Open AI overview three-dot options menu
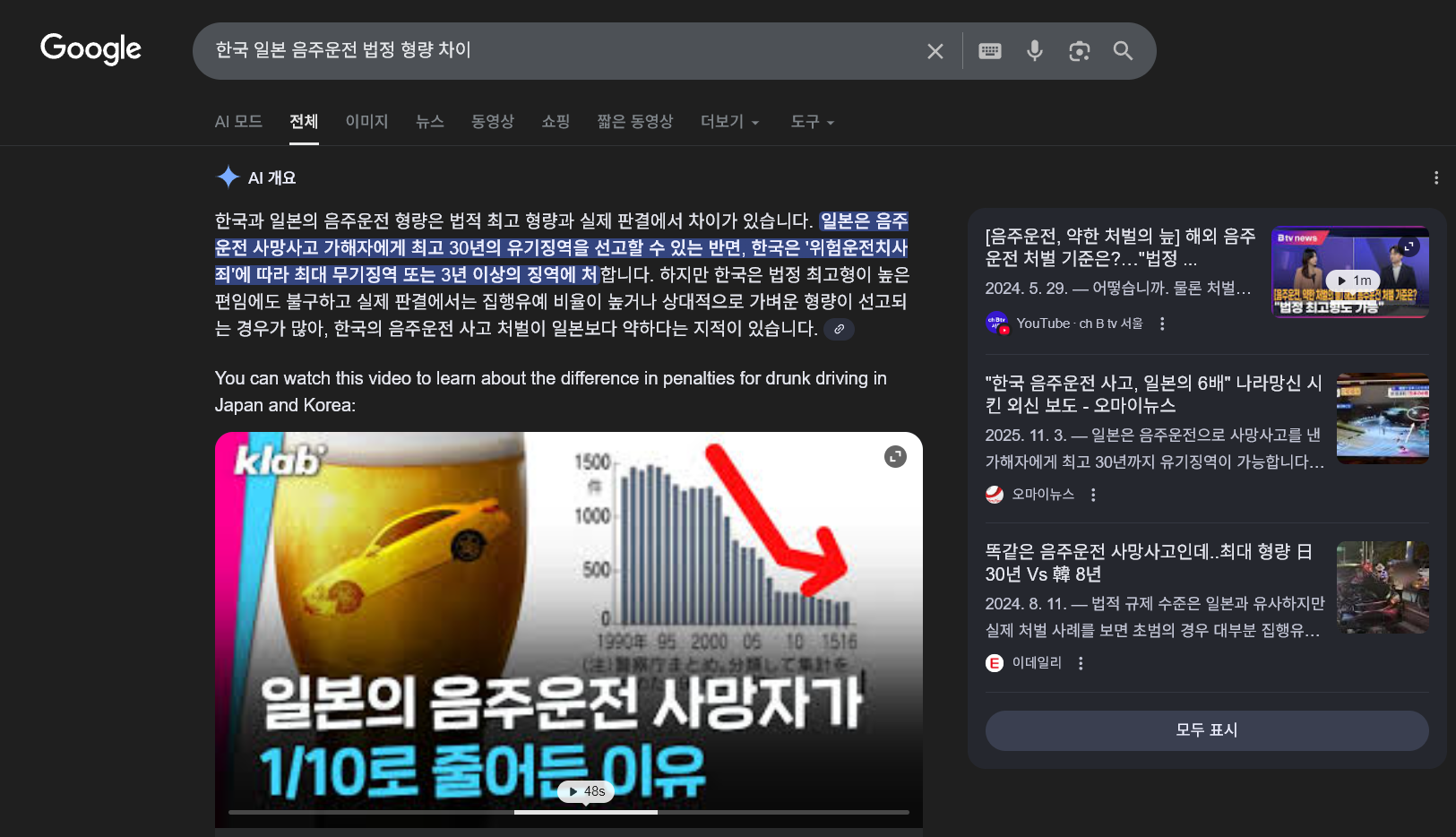Viewport: 1456px width, 837px height. click(1435, 178)
